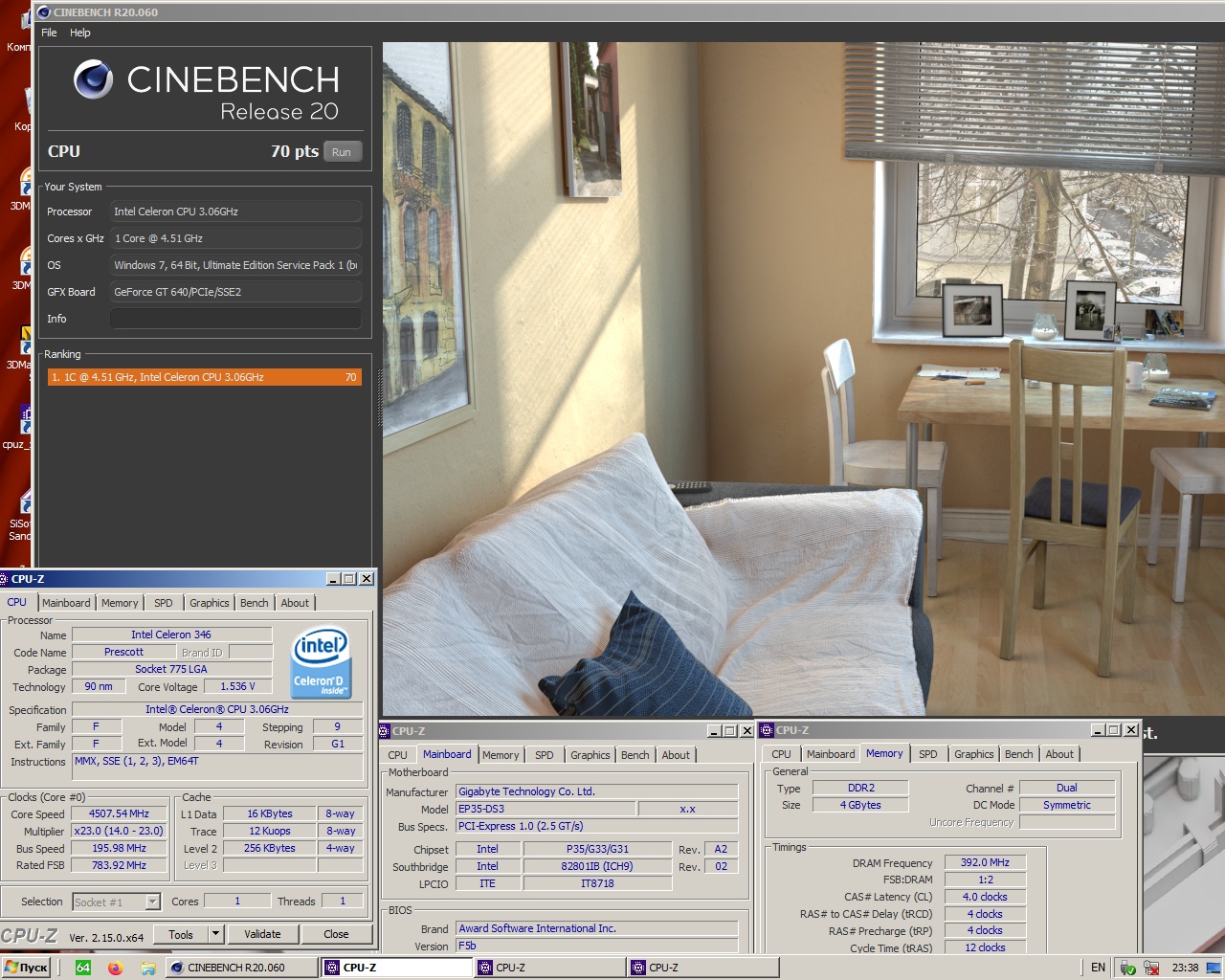Screen dimensions: 1225x980
Task: Click the BIOS brand Award Software International Inc.
Action: (x=596, y=928)
